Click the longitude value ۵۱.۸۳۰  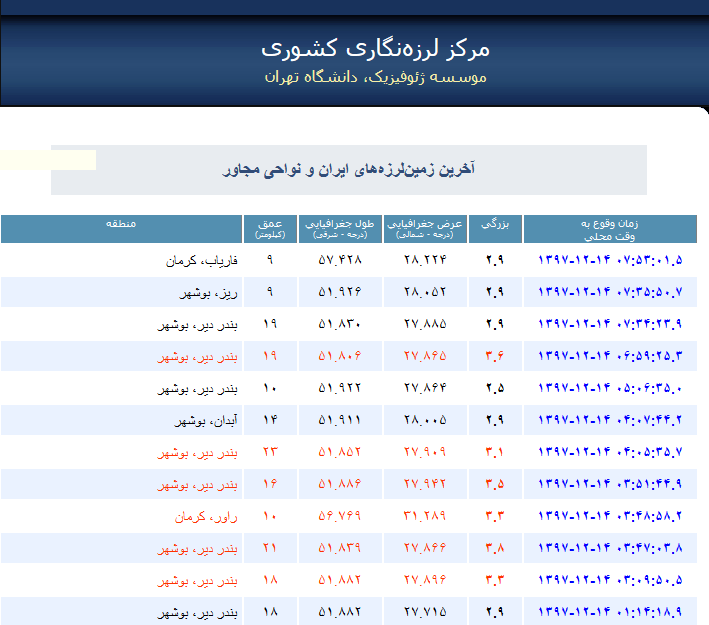pos(340,324)
